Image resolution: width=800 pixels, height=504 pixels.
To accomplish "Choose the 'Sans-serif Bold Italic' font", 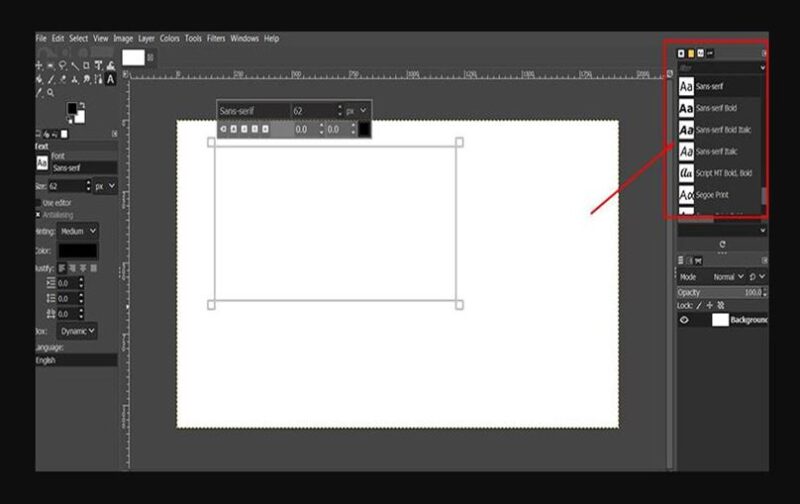I will (x=718, y=130).
